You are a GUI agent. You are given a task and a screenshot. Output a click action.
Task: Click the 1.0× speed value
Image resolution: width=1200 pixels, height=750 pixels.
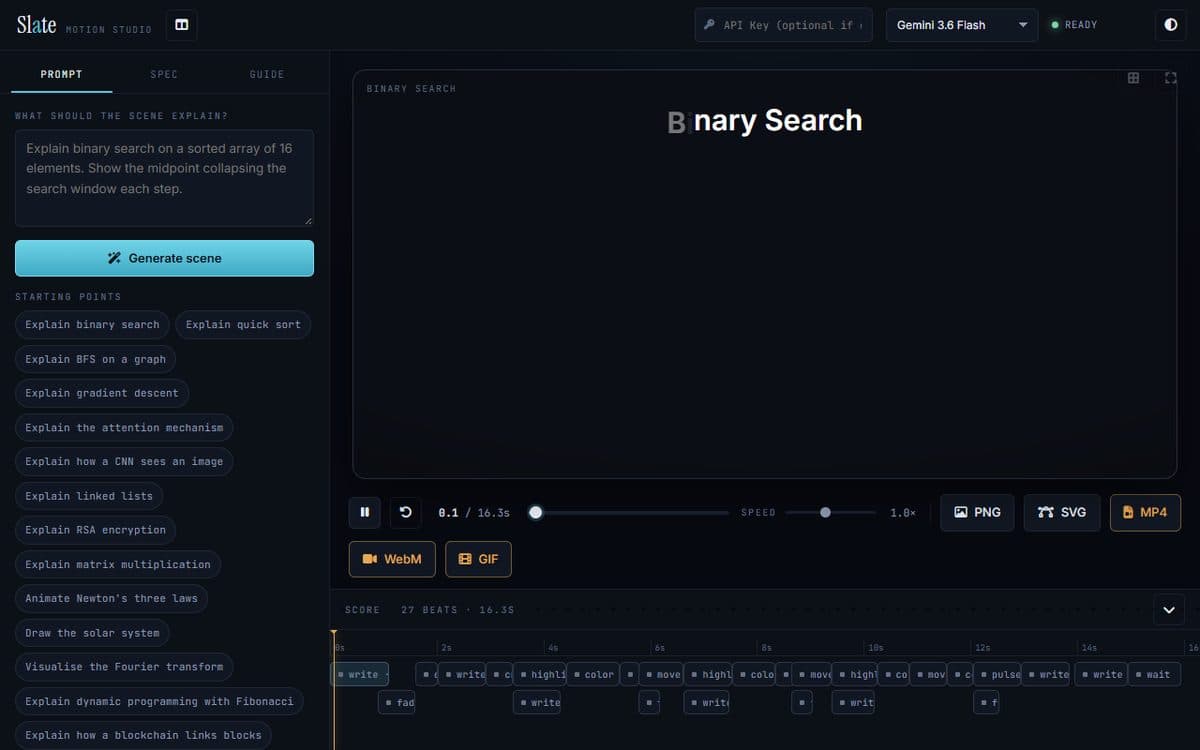tap(903, 512)
